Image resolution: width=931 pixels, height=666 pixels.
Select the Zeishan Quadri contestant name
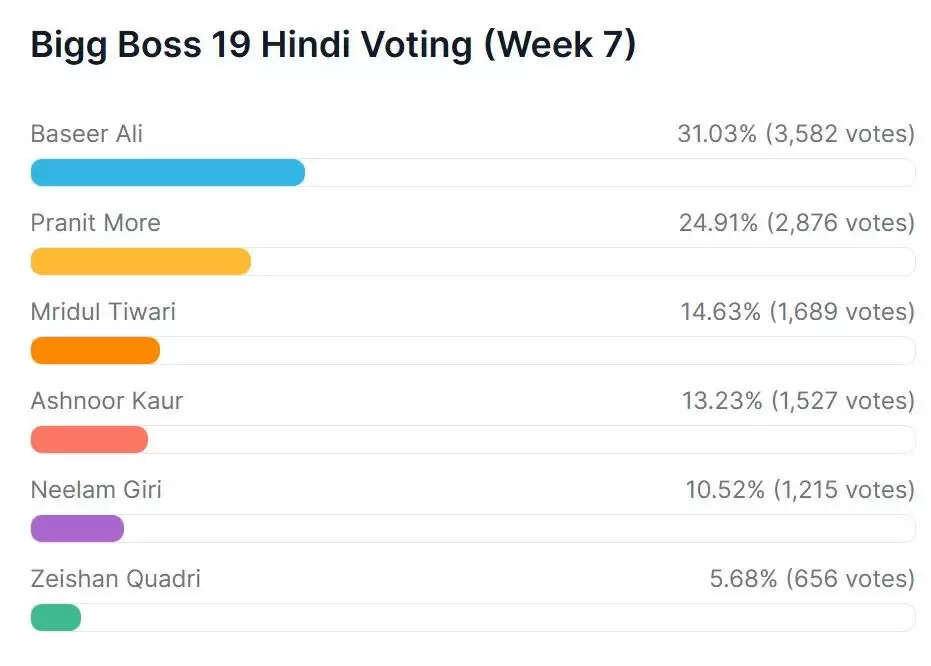click(x=115, y=579)
